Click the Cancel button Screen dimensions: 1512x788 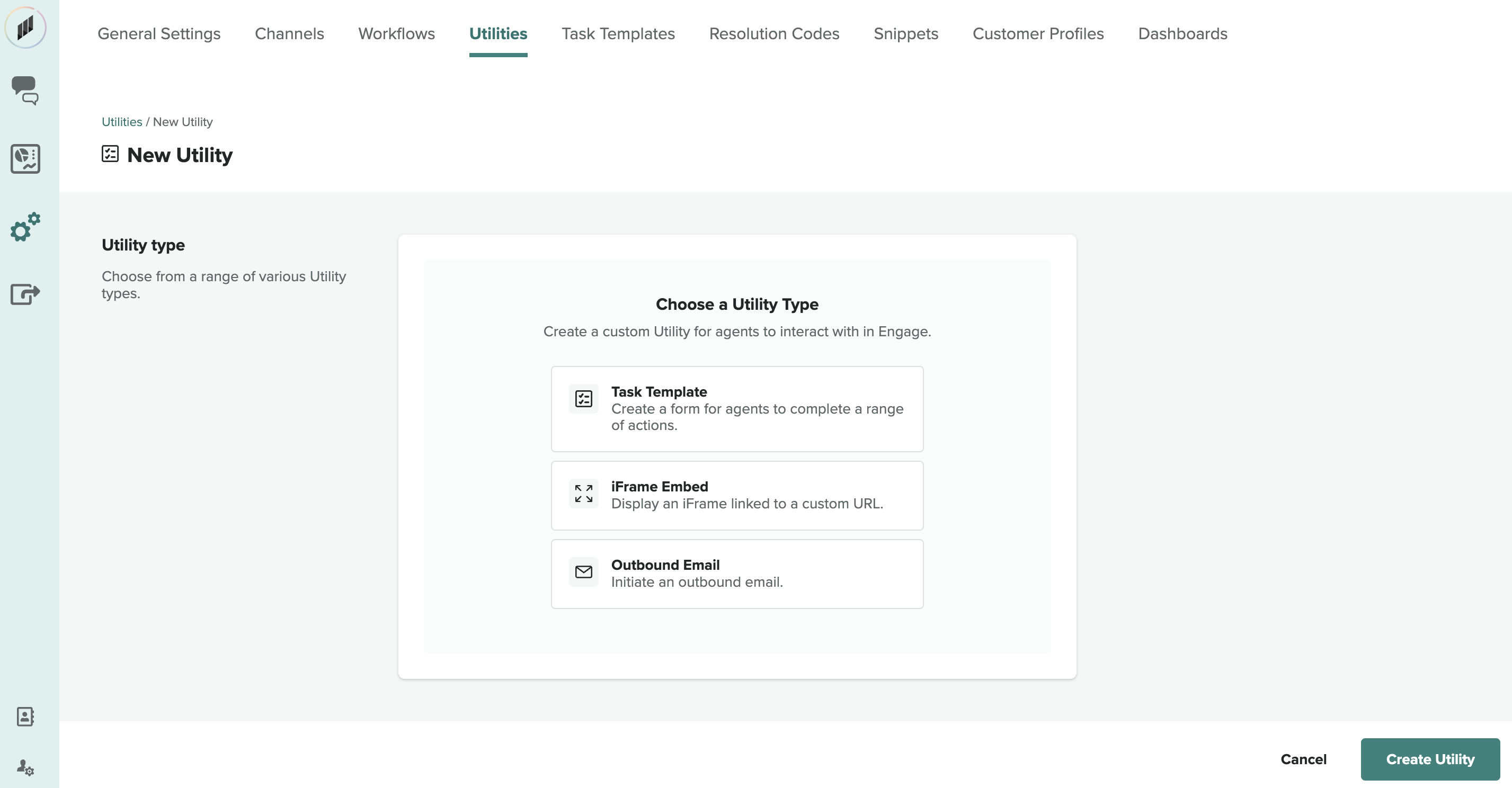(x=1303, y=759)
